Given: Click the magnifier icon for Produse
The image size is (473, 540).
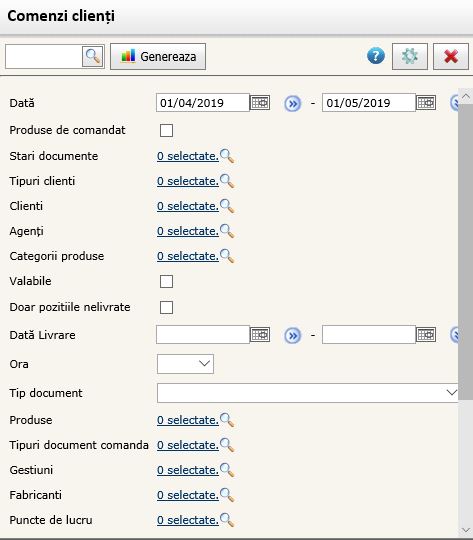Looking at the screenshot, I should 227,420.
